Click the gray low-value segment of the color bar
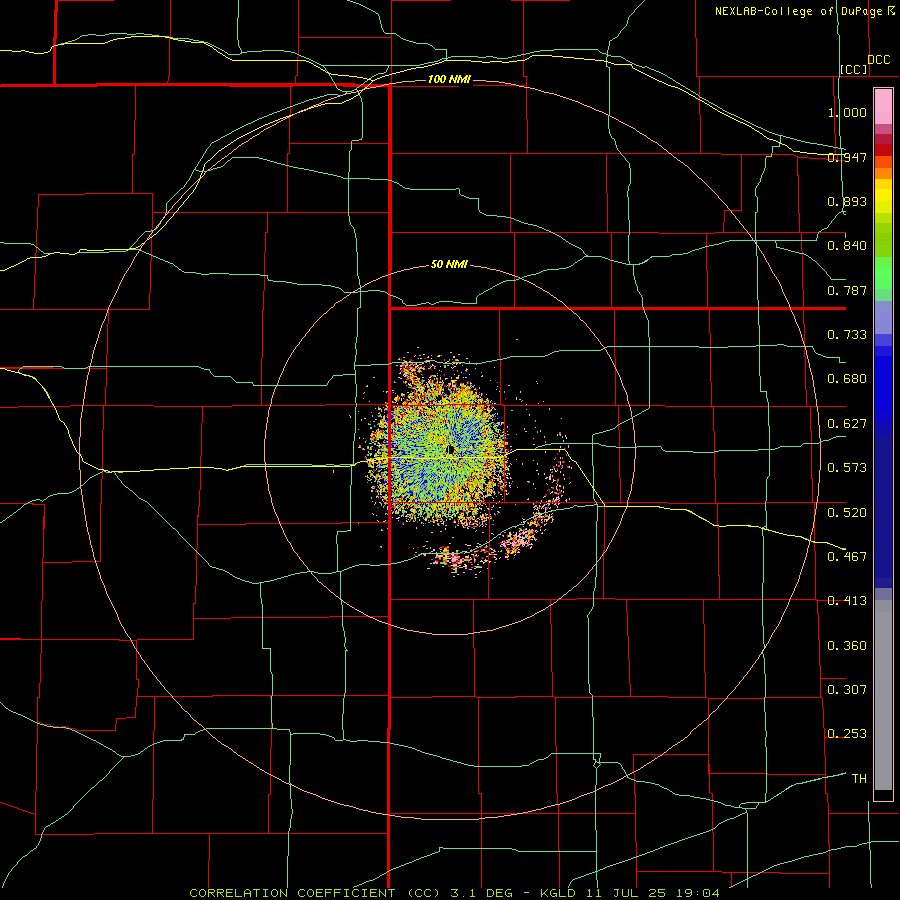 coord(883,695)
